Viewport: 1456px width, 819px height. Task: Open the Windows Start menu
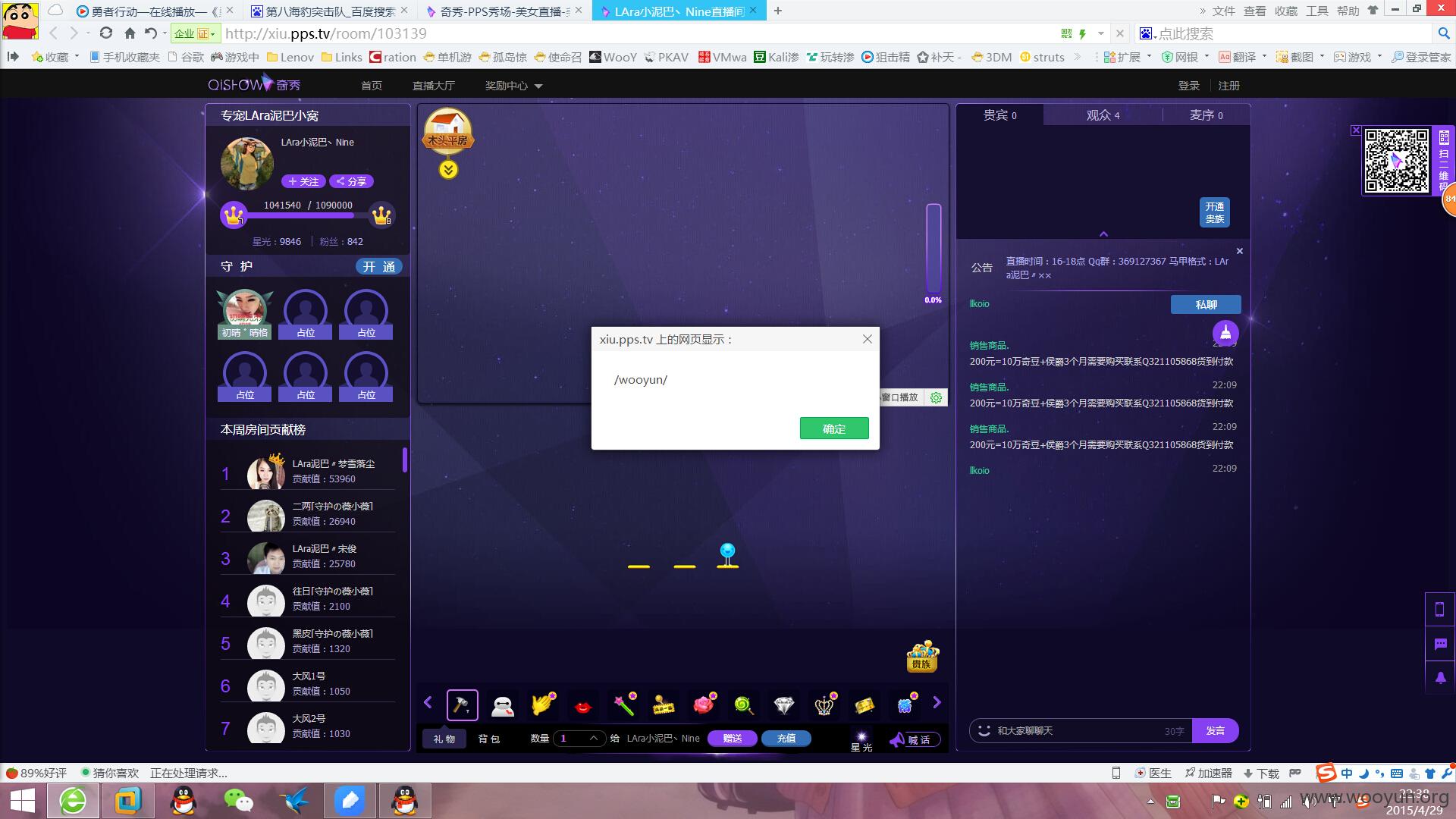click(x=23, y=801)
